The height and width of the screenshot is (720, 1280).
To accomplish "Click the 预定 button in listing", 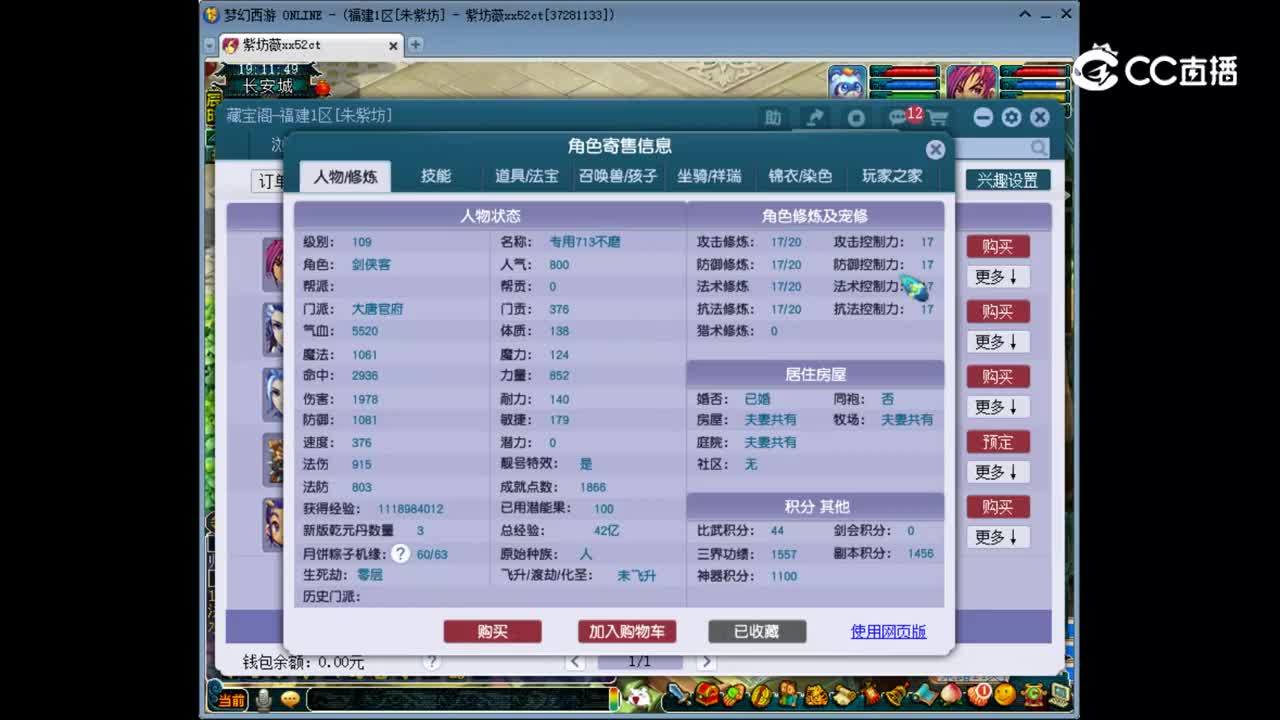I will click(x=998, y=441).
